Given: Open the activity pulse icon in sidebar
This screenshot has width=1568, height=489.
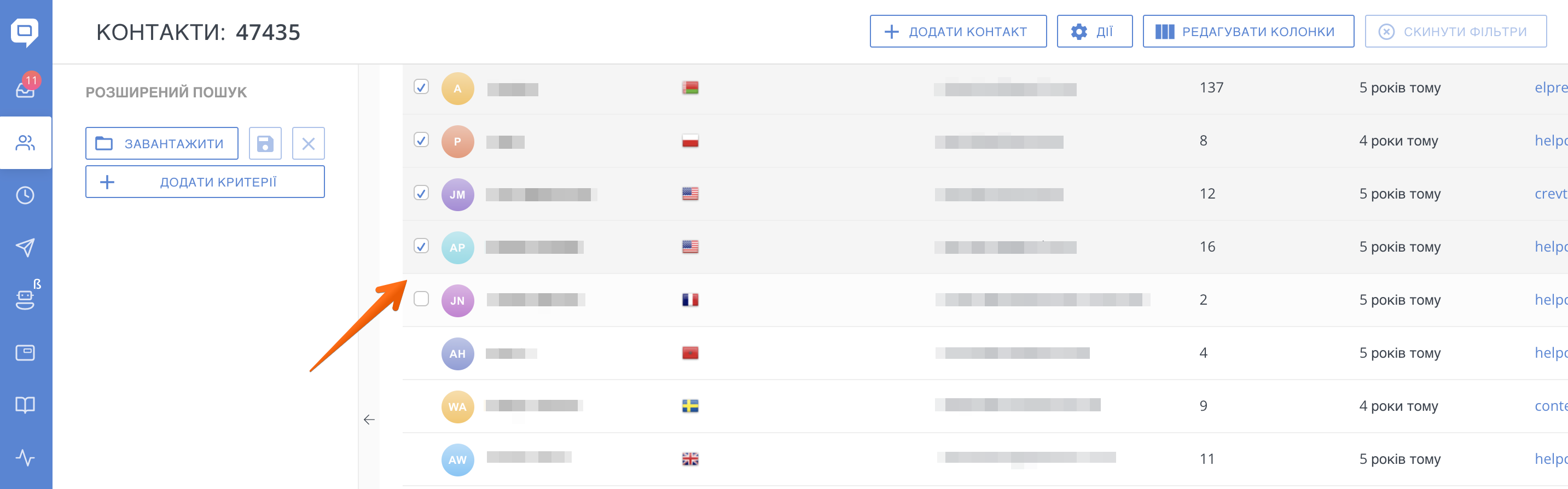Looking at the screenshot, I should (25, 457).
